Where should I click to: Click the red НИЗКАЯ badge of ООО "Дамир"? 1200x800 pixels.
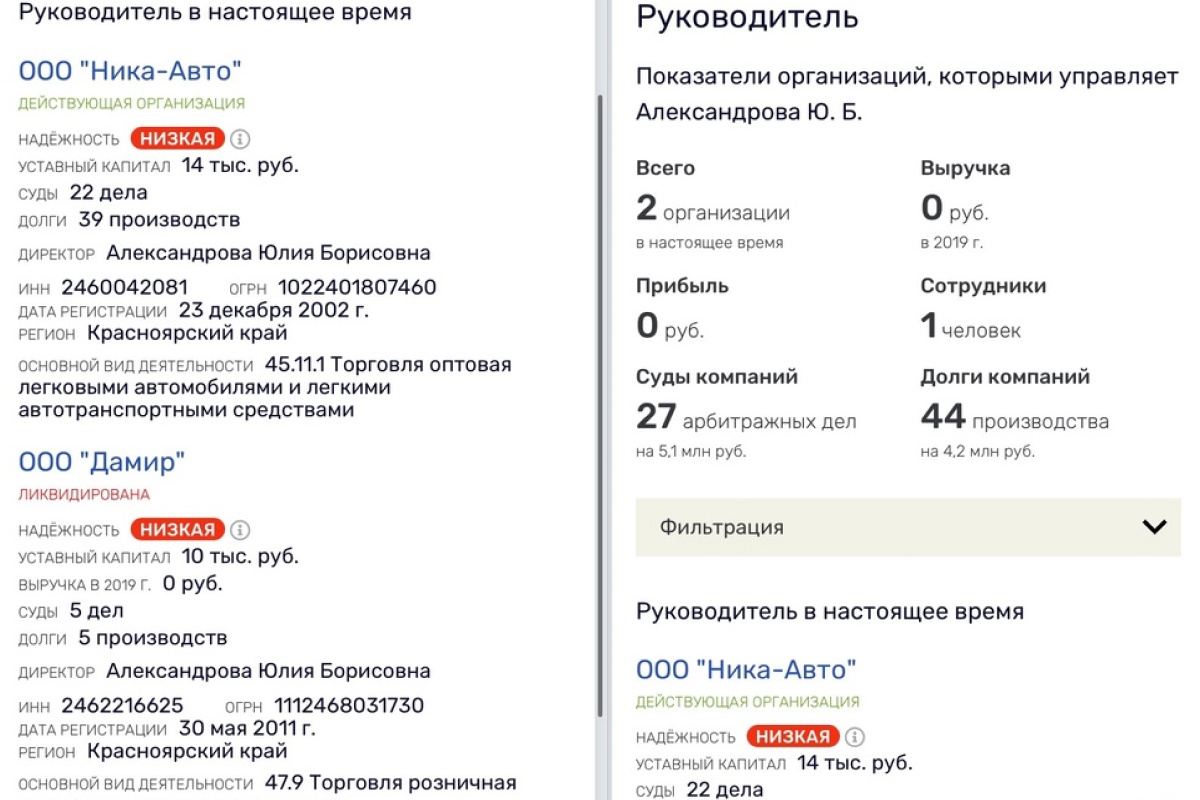coord(177,530)
